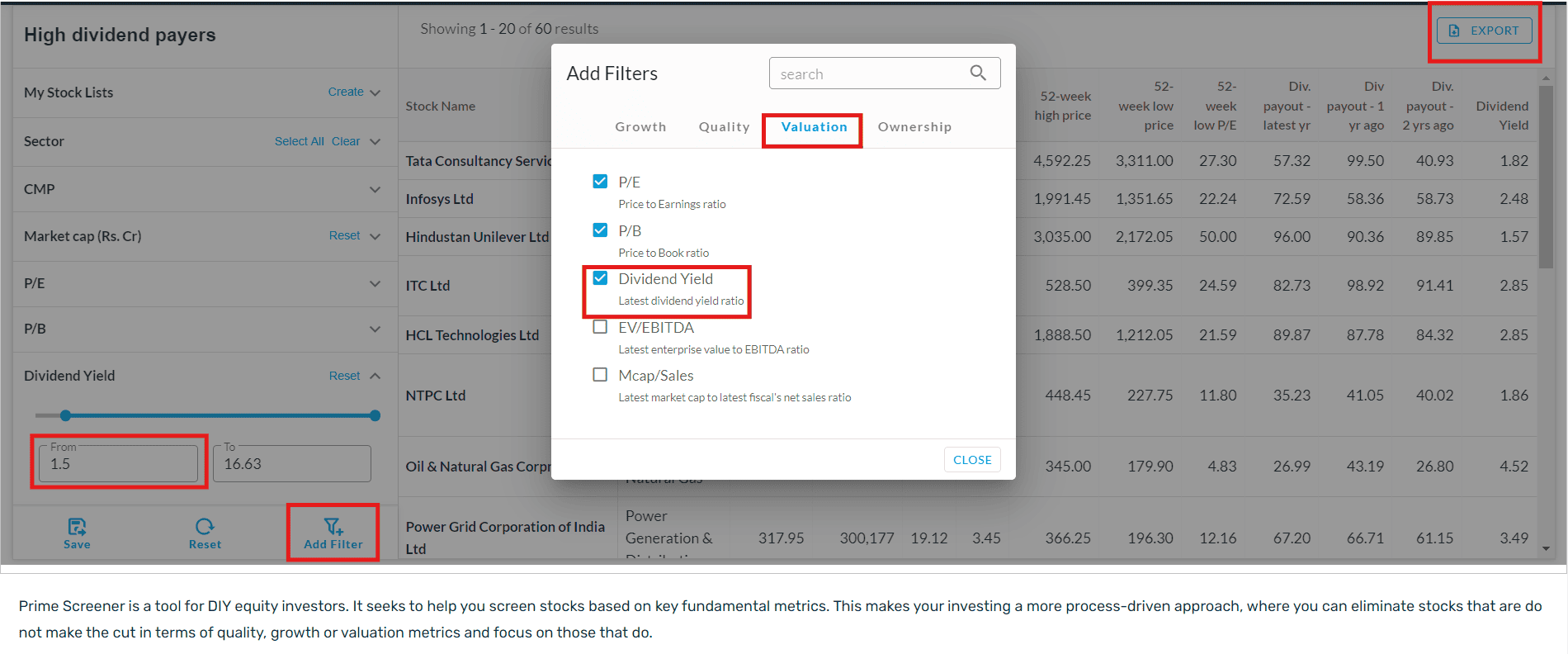This screenshot has width=1568, height=654.
Task: Click the magnifier icon in search box
Action: point(978,73)
